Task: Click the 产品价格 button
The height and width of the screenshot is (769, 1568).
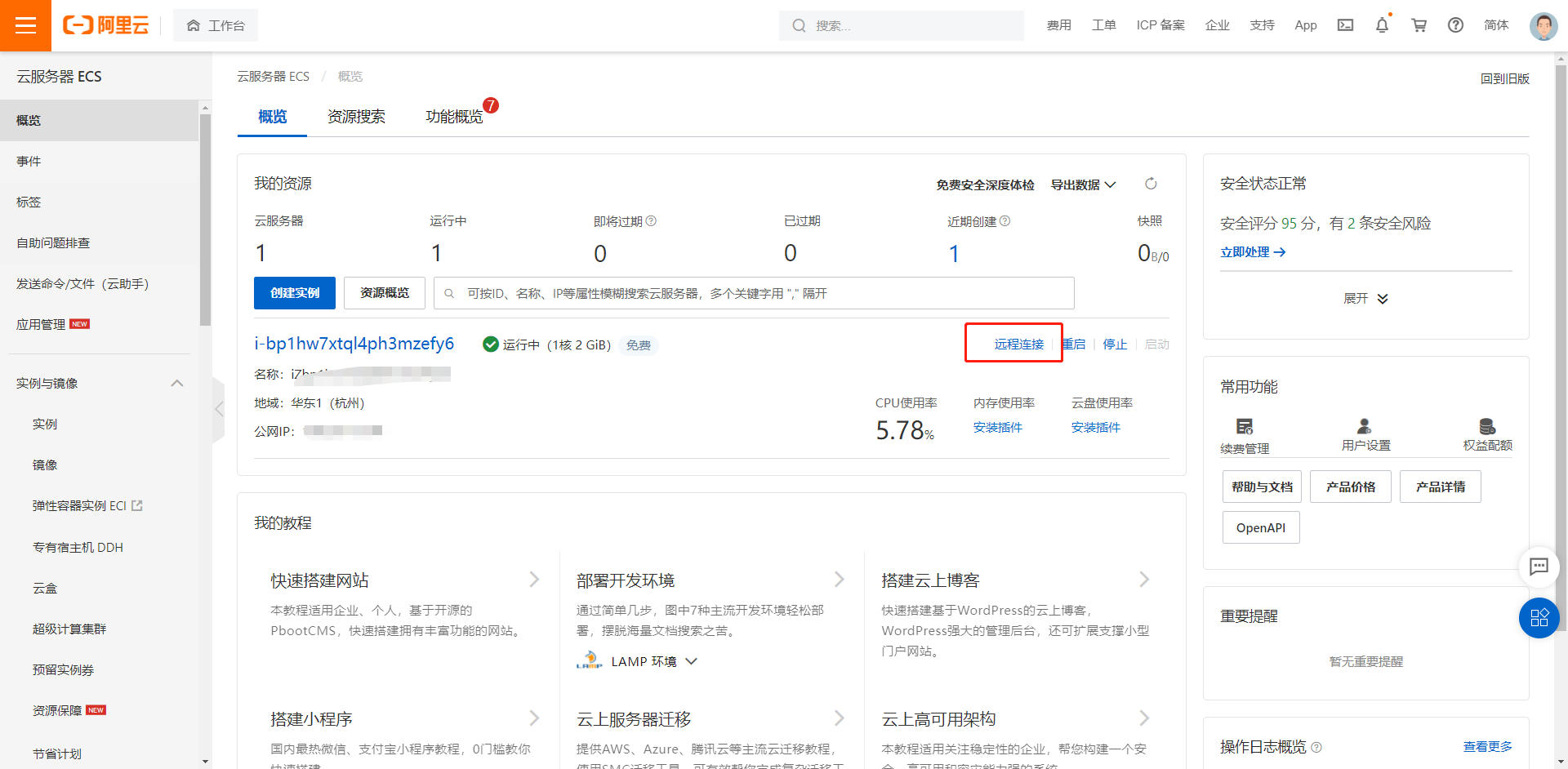Action: (x=1351, y=487)
